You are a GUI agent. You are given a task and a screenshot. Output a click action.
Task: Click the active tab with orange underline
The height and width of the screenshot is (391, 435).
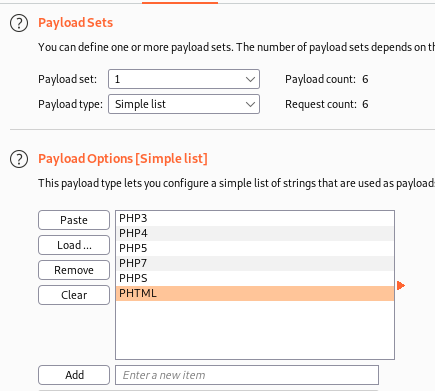tap(180, 1)
